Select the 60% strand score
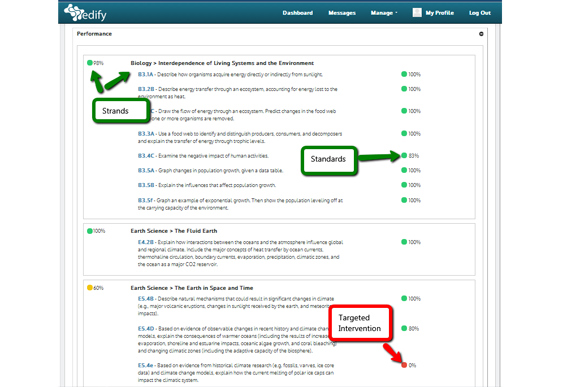Screen dimensions: 580x387 [x=98, y=288]
